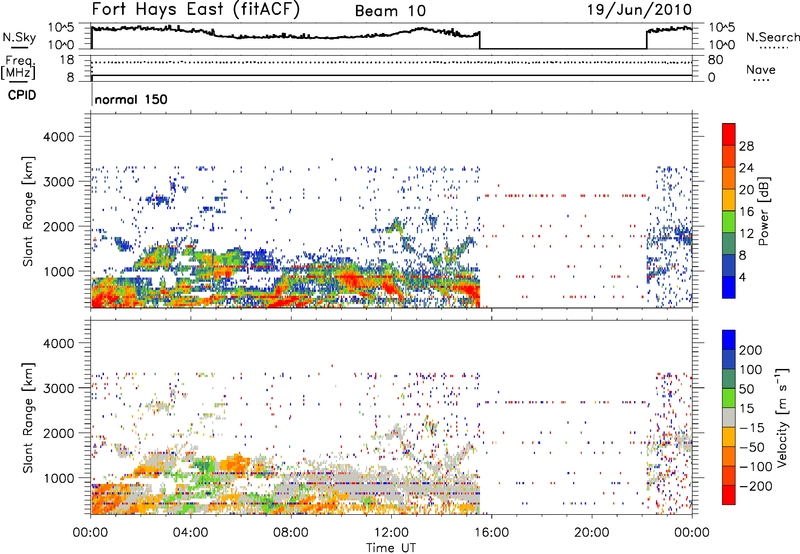Pick the light green segment of the velocity colorbar
Viewport: 800px width, 554px height.
pyautogui.click(x=729, y=398)
